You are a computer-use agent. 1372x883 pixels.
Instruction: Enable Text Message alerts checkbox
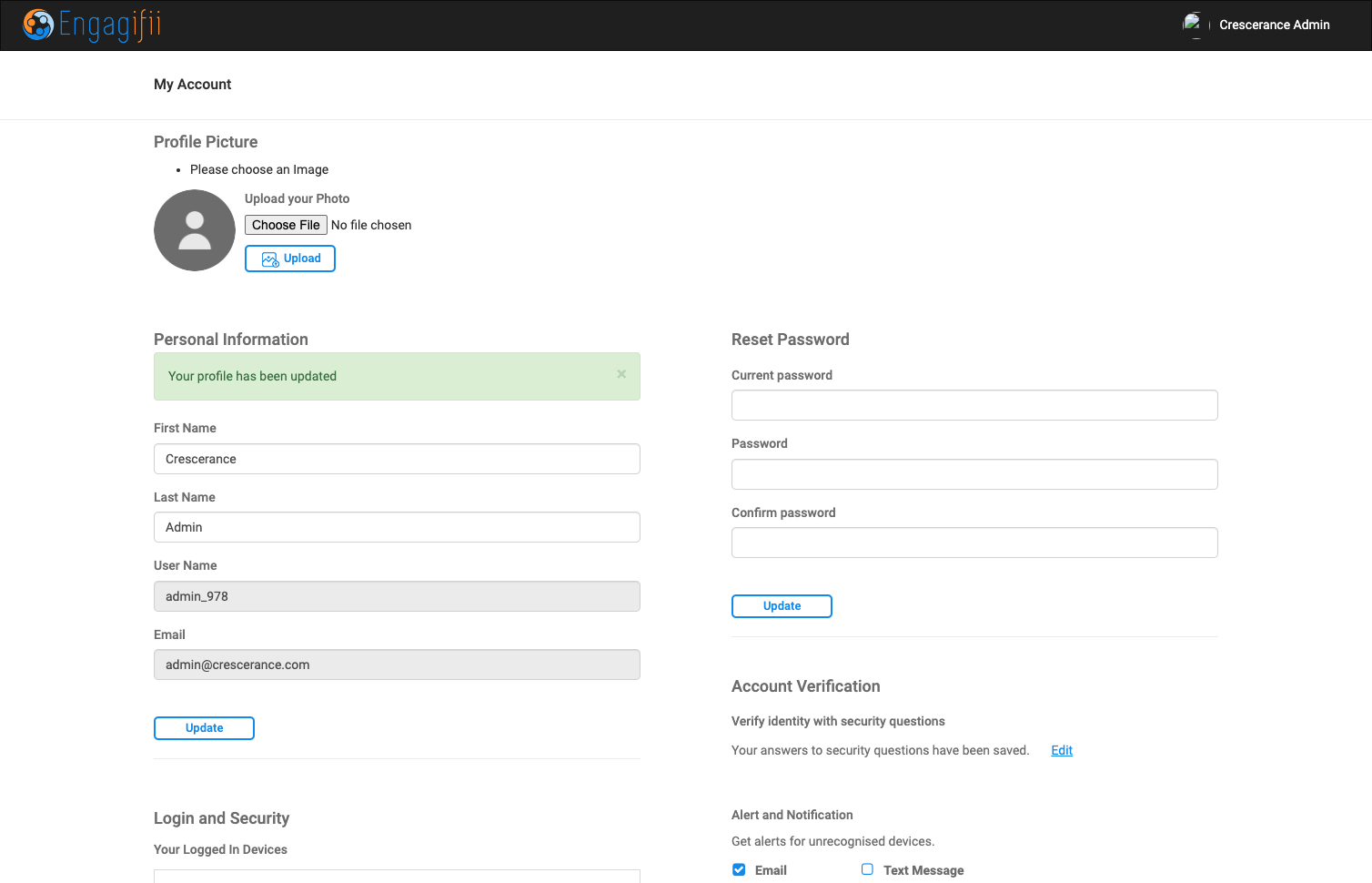[867, 869]
